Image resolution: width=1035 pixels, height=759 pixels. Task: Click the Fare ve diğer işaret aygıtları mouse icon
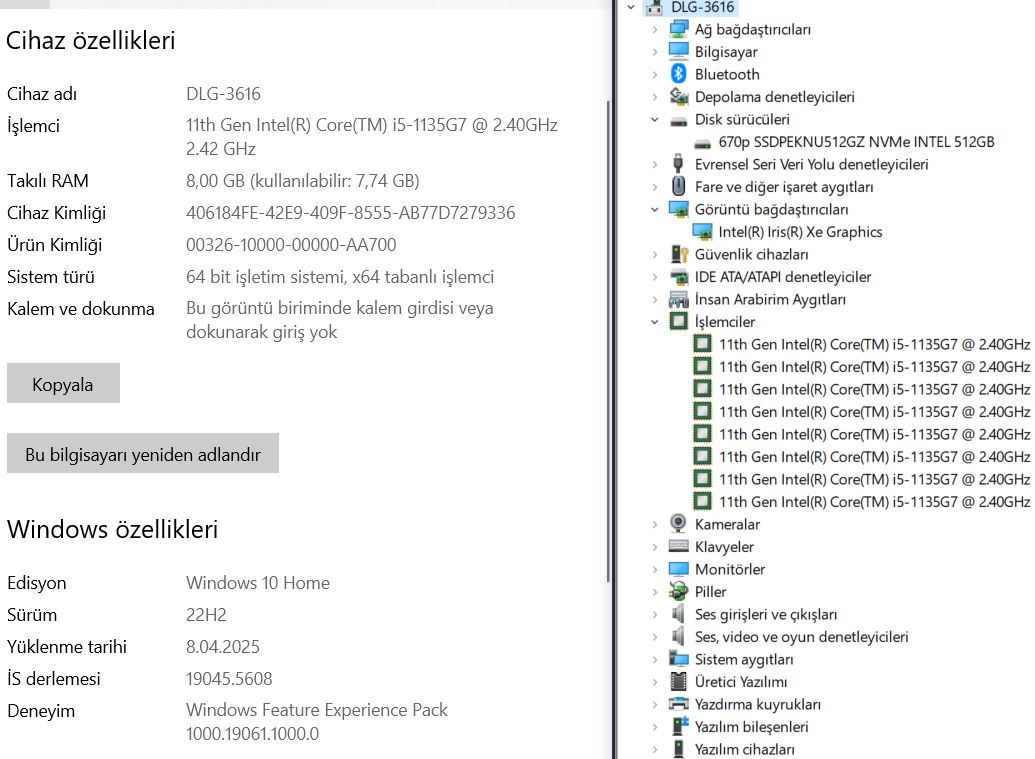click(x=679, y=187)
